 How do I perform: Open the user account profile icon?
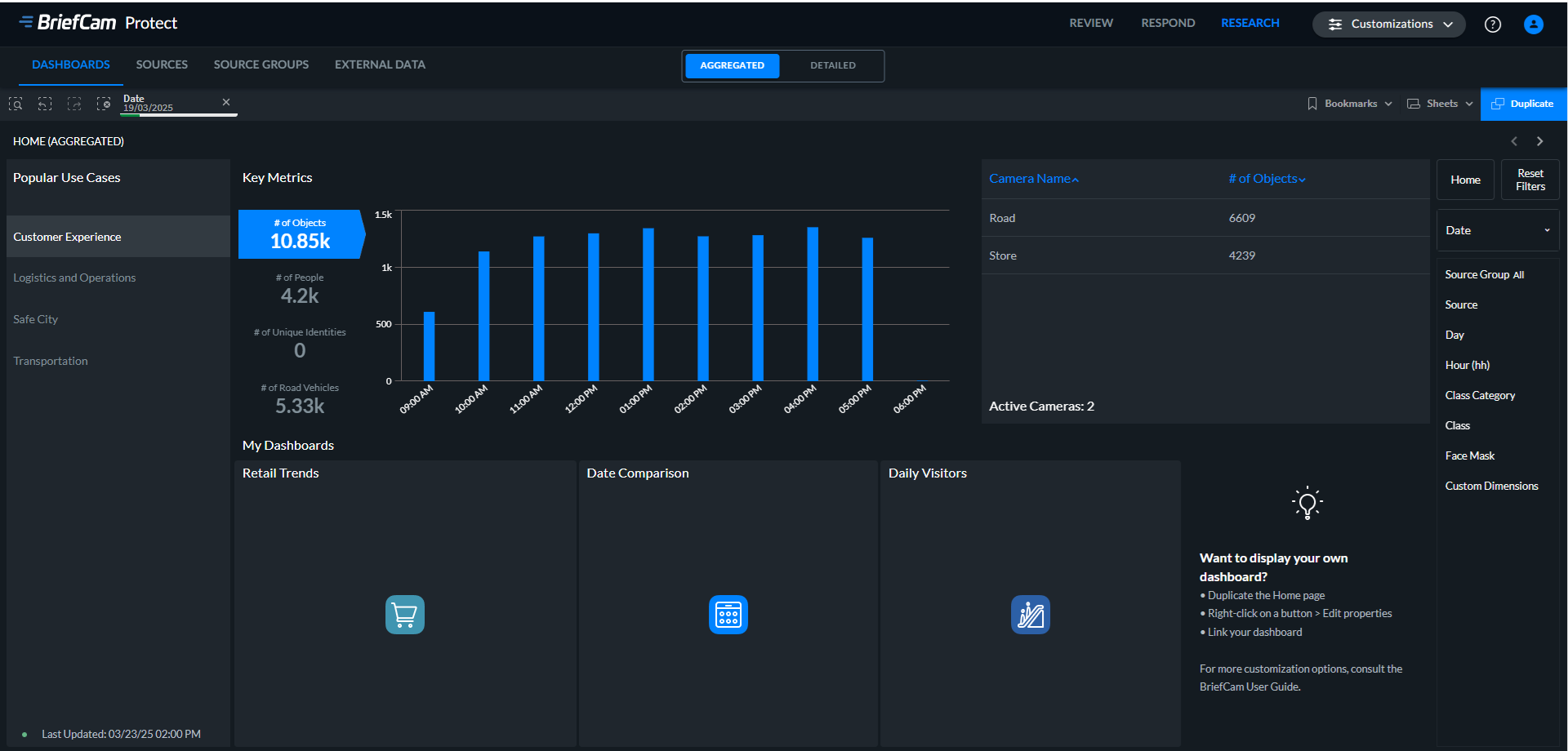(1534, 24)
